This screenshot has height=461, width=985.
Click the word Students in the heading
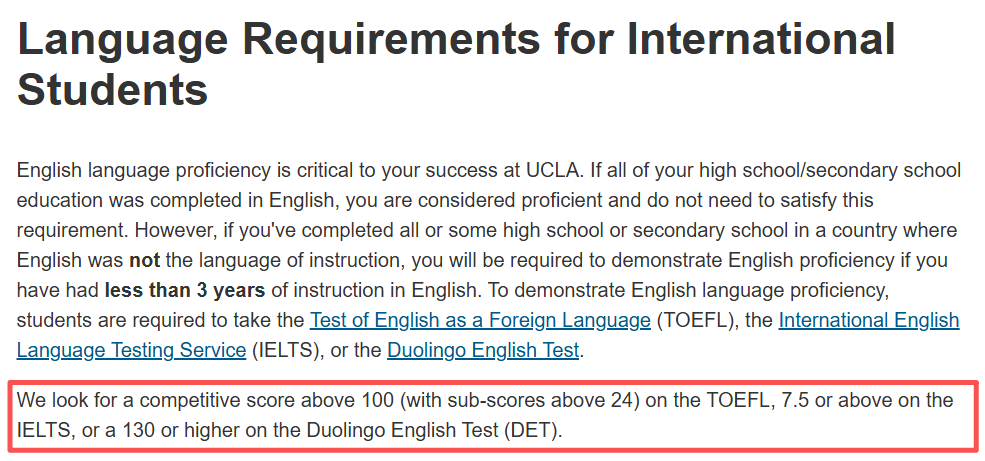point(112,90)
